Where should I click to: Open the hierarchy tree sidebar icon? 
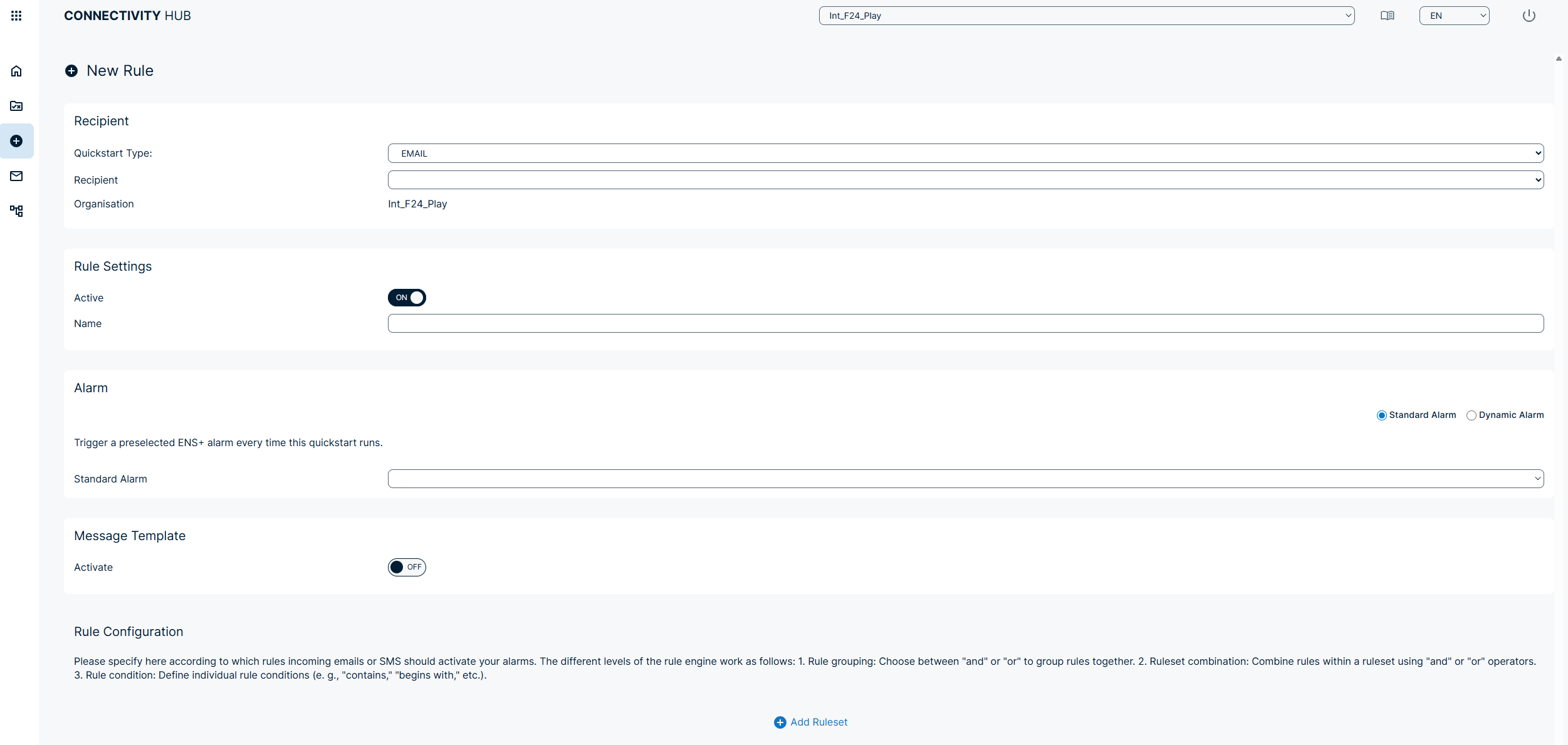coord(16,211)
